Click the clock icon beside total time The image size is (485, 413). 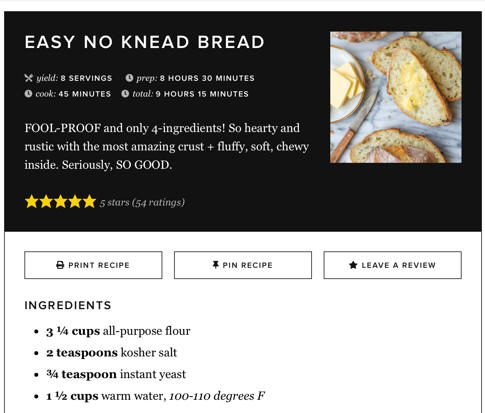125,94
